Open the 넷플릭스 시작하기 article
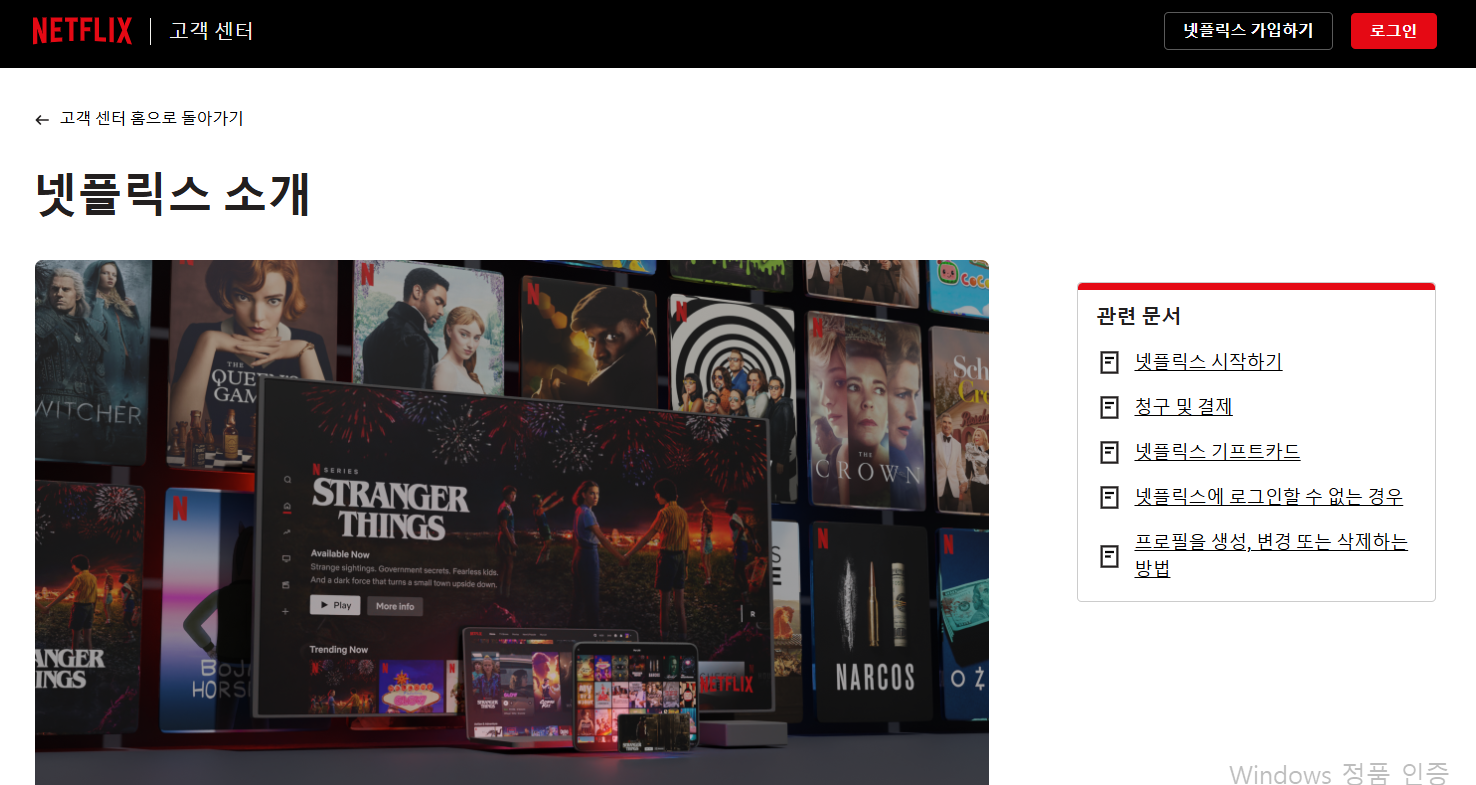This screenshot has width=1476, height=785. tap(1208, 361)
